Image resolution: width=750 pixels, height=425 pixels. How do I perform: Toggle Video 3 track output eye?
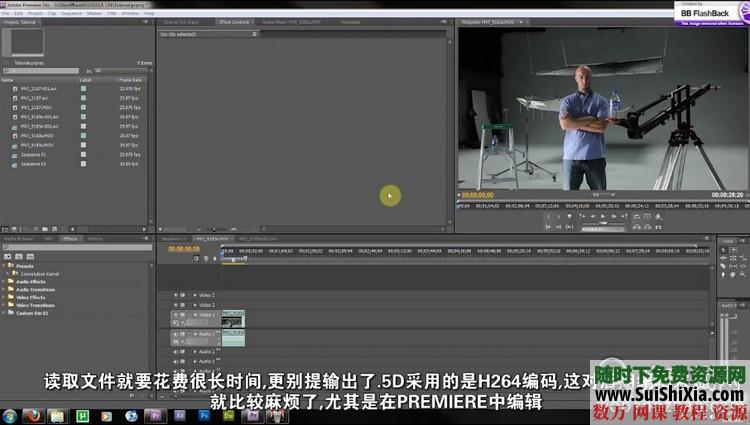pos(176,295)
